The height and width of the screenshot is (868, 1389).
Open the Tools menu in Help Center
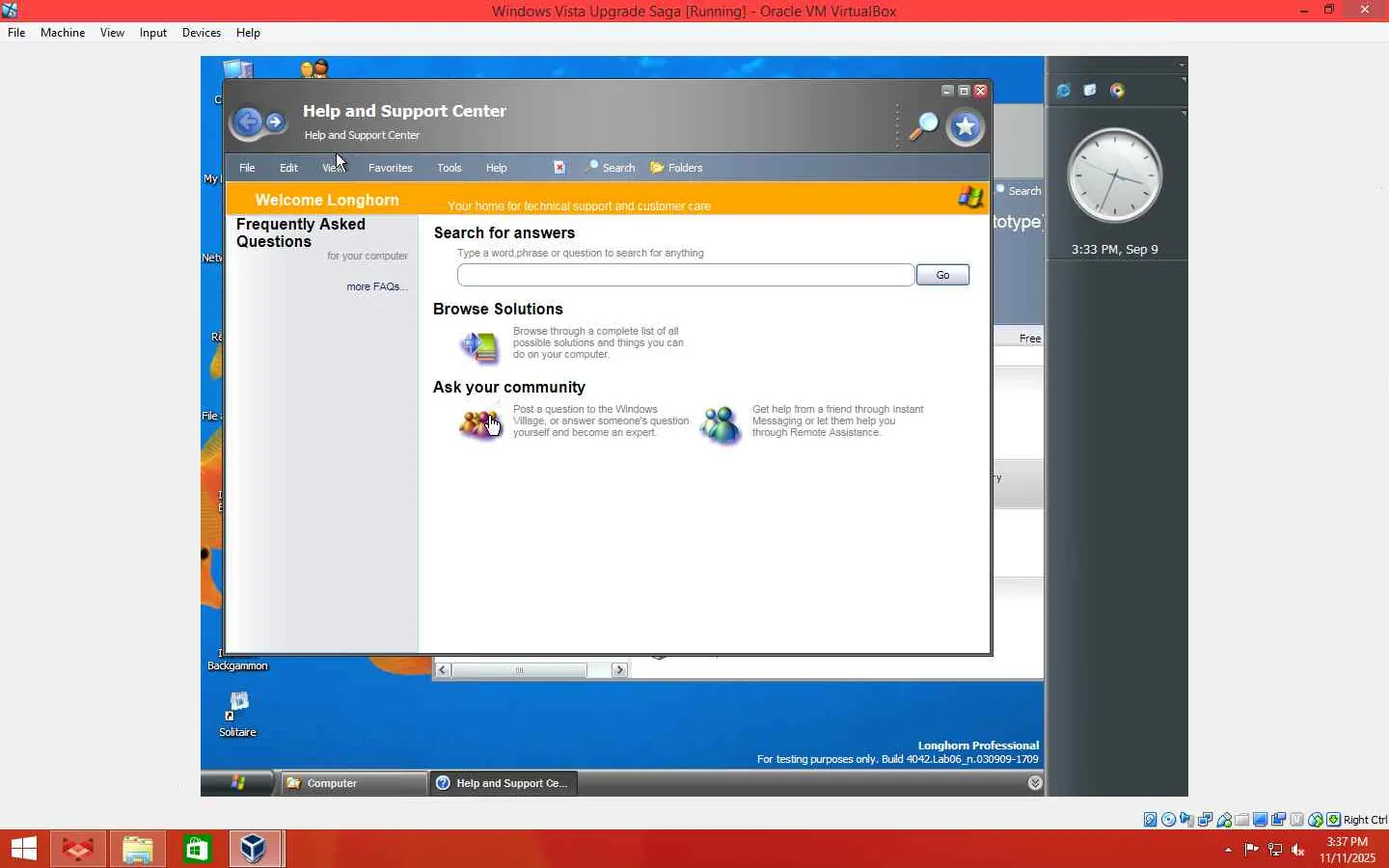[x=449, y=168]
